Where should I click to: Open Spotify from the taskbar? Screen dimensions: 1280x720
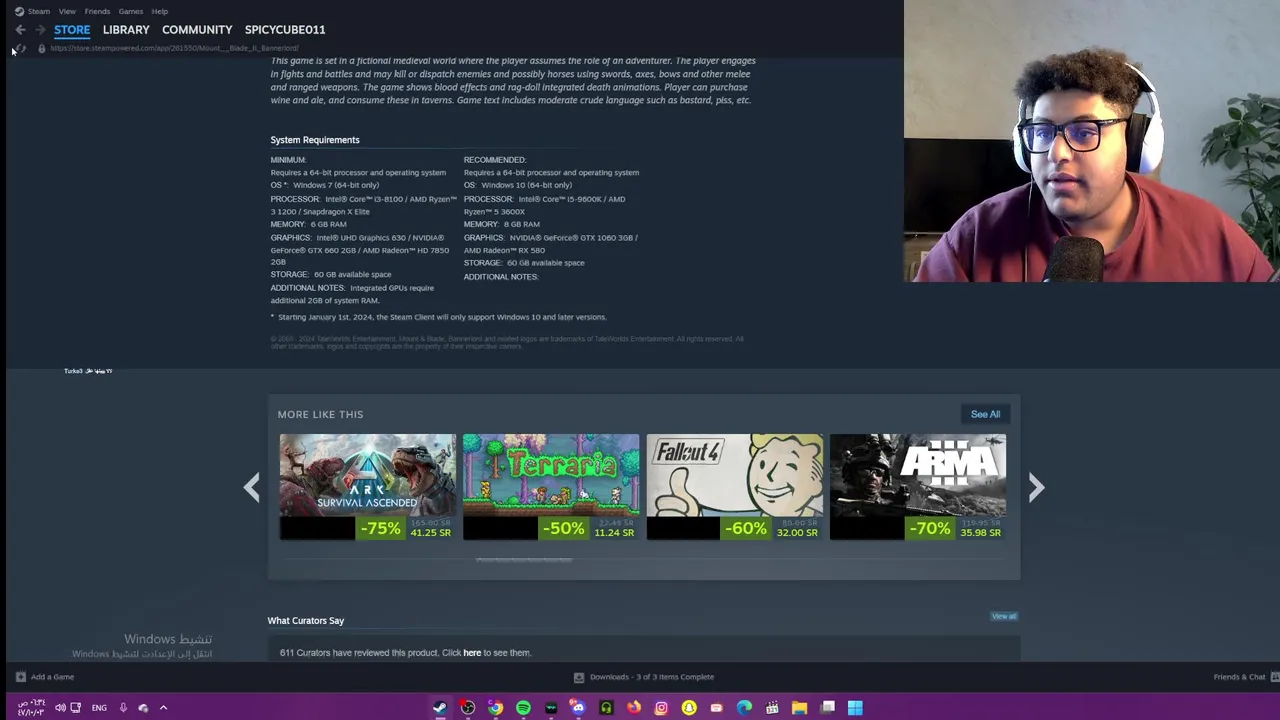pyautogui.click(x=523, y=708)
